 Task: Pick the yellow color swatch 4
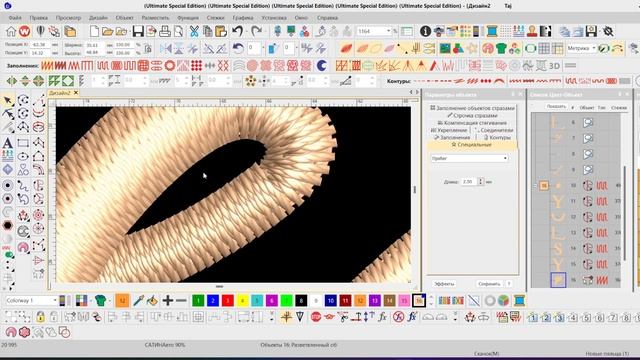pos(242,301)
